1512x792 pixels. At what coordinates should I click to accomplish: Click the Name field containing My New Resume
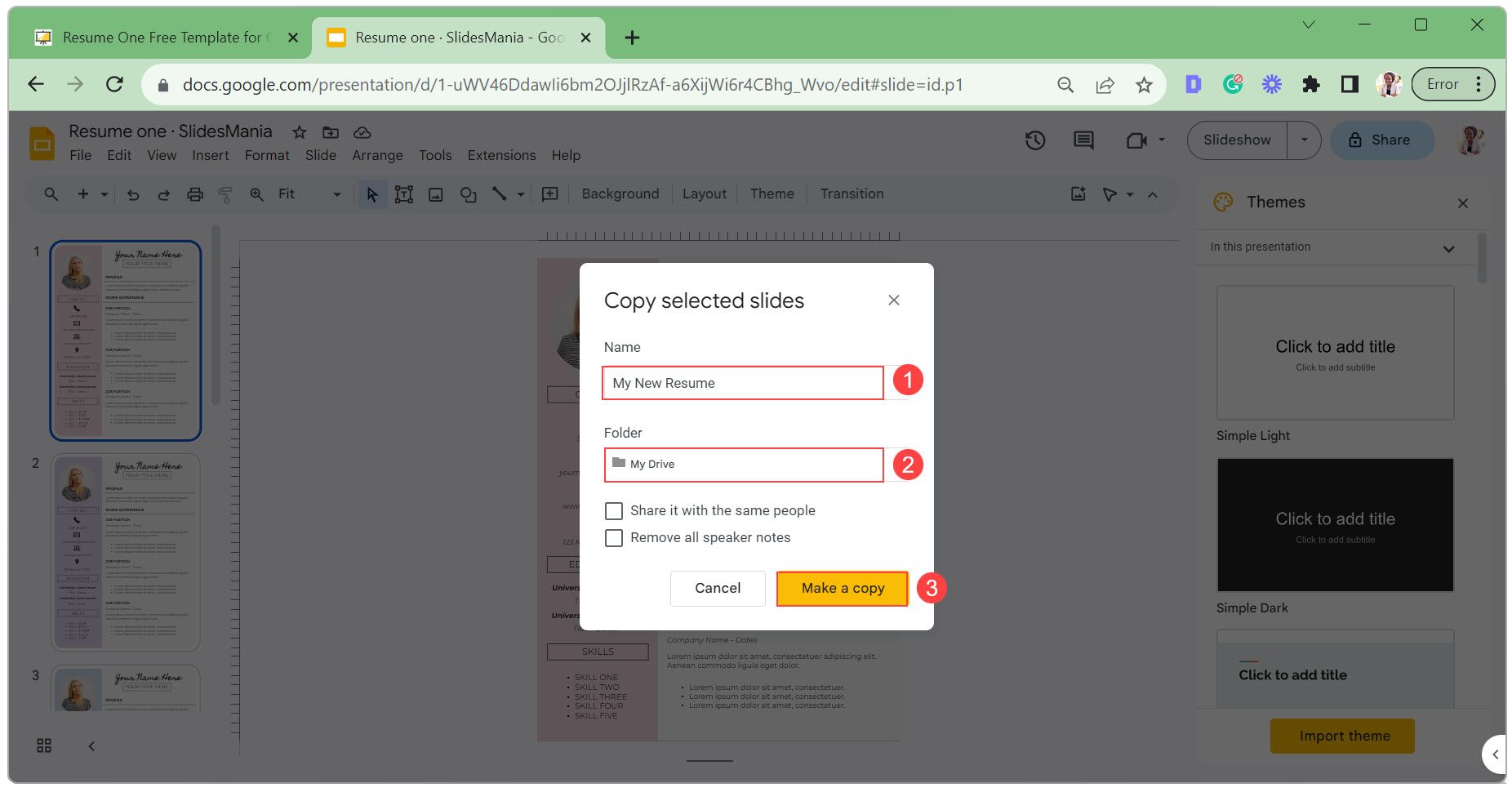[x=742, y=383]
